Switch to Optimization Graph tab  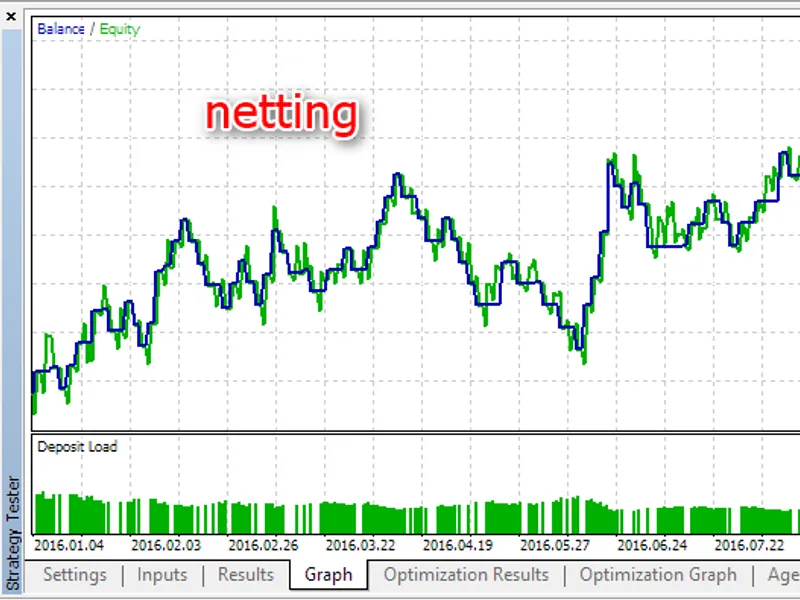[658, 574]
